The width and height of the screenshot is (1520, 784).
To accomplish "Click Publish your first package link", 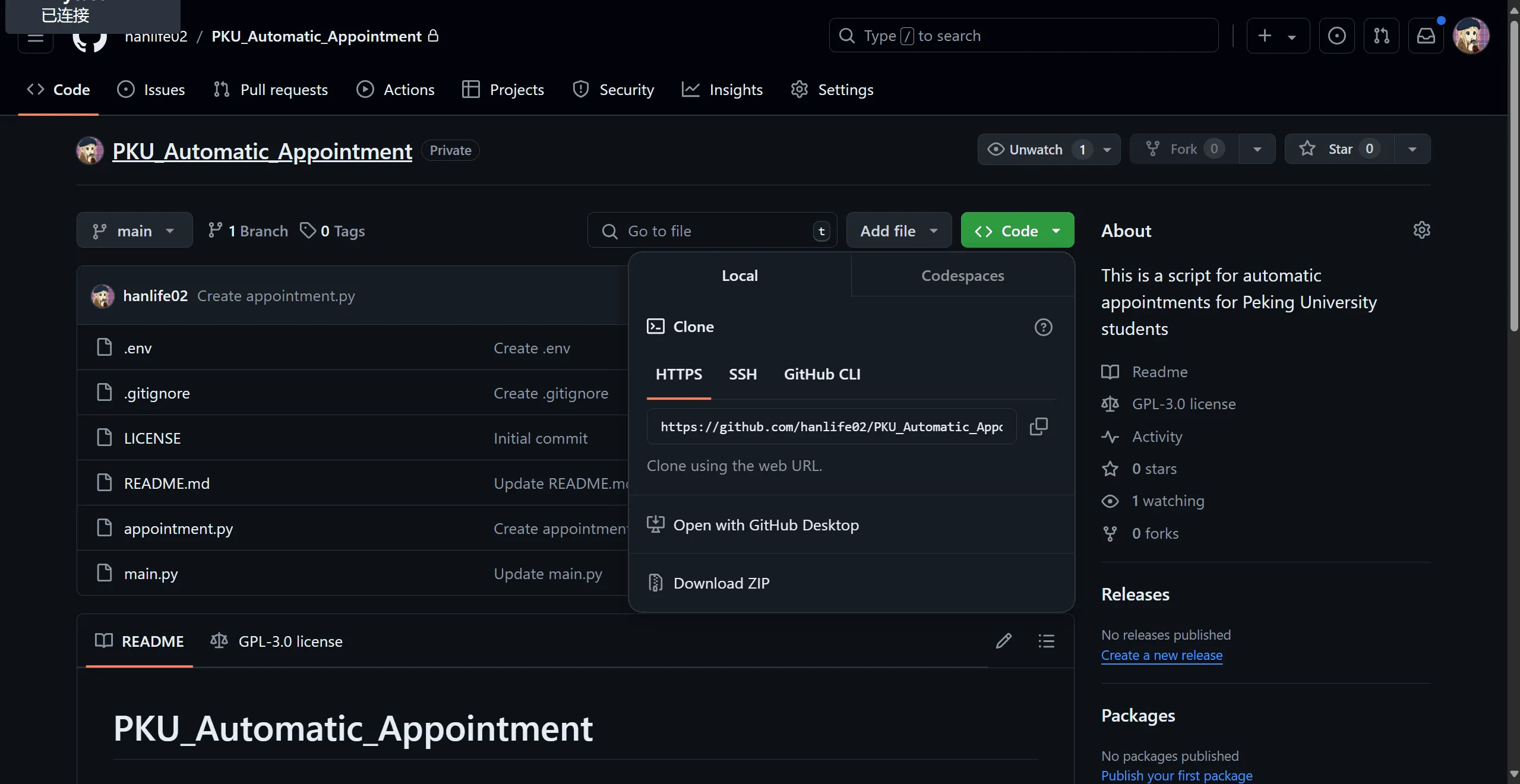I will point(1177,775).
